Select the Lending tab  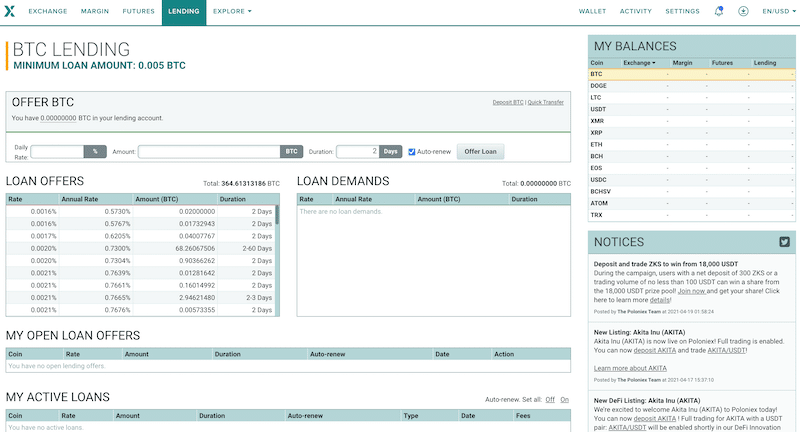pyautogui.click(x=184, y=12)
